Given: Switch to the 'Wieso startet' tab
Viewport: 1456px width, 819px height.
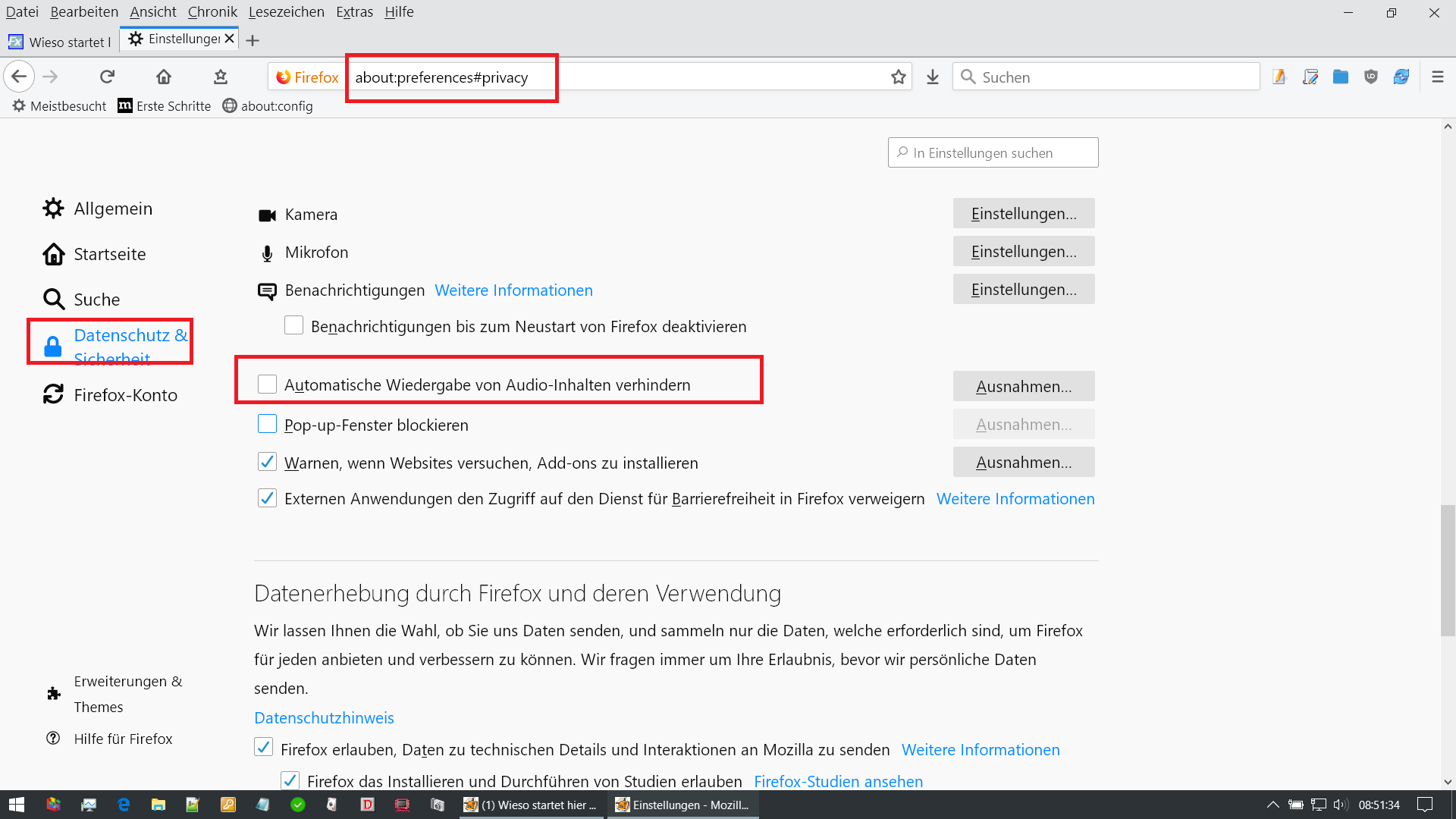Looking at the screenshot, I should 61,42.
